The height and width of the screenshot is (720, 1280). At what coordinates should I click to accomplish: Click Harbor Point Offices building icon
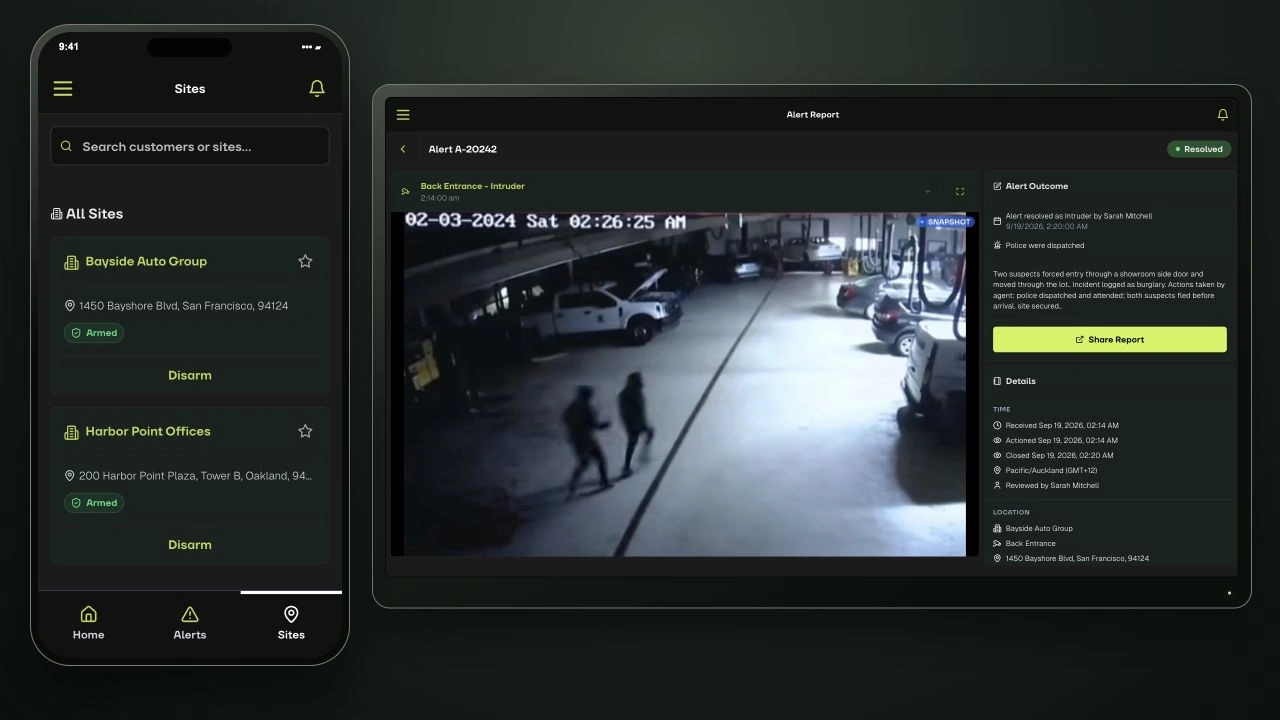(x=71, y=432)
